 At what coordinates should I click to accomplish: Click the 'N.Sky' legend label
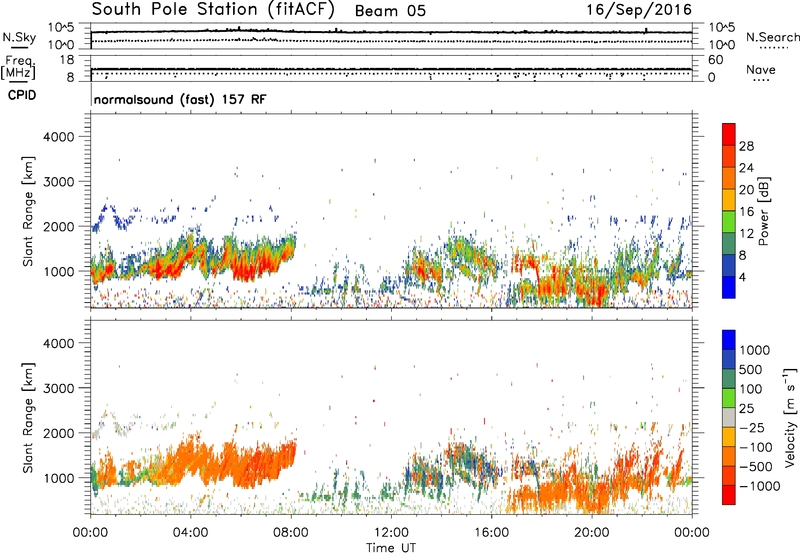click(x=19, y=37)
